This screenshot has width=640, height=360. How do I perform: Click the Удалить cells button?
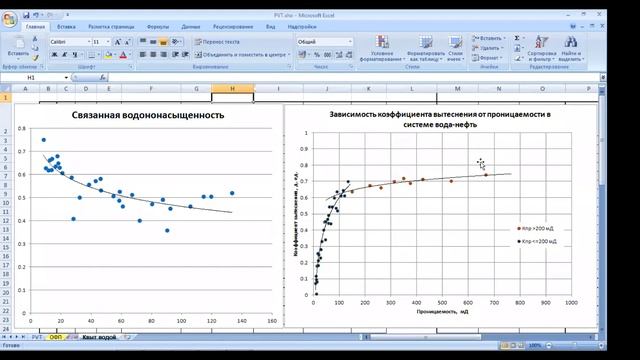pos(487,48)
